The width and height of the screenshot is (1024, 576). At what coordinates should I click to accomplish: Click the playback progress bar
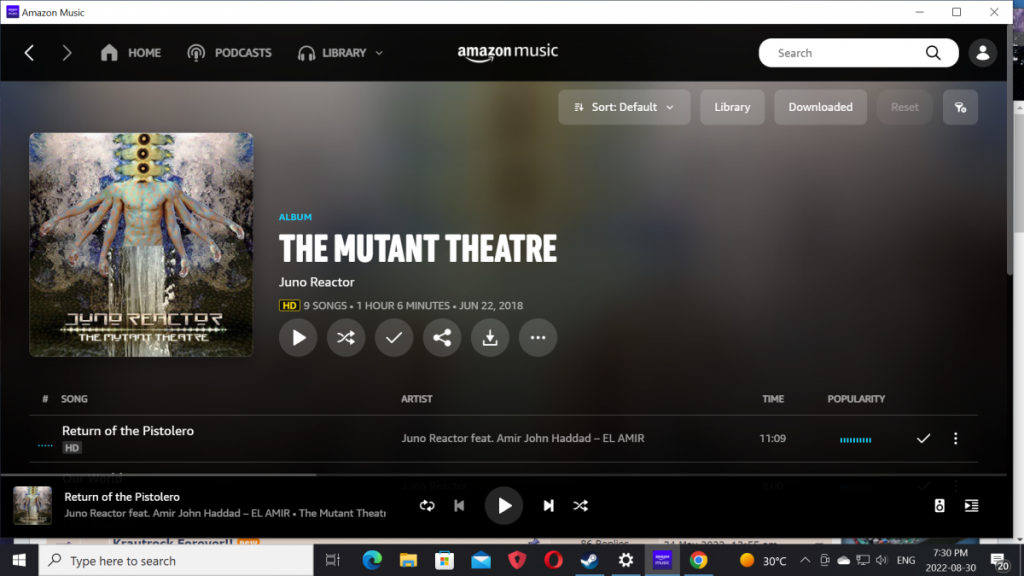[504, 475]
